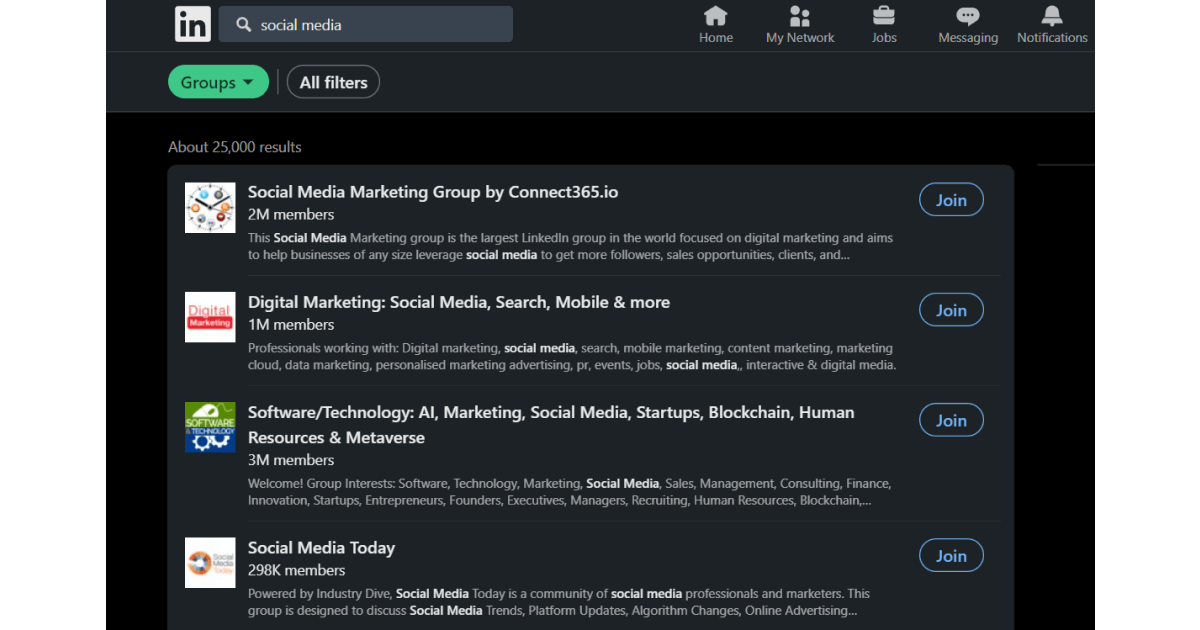Open Home from the house icon

(x=716, y=16)
